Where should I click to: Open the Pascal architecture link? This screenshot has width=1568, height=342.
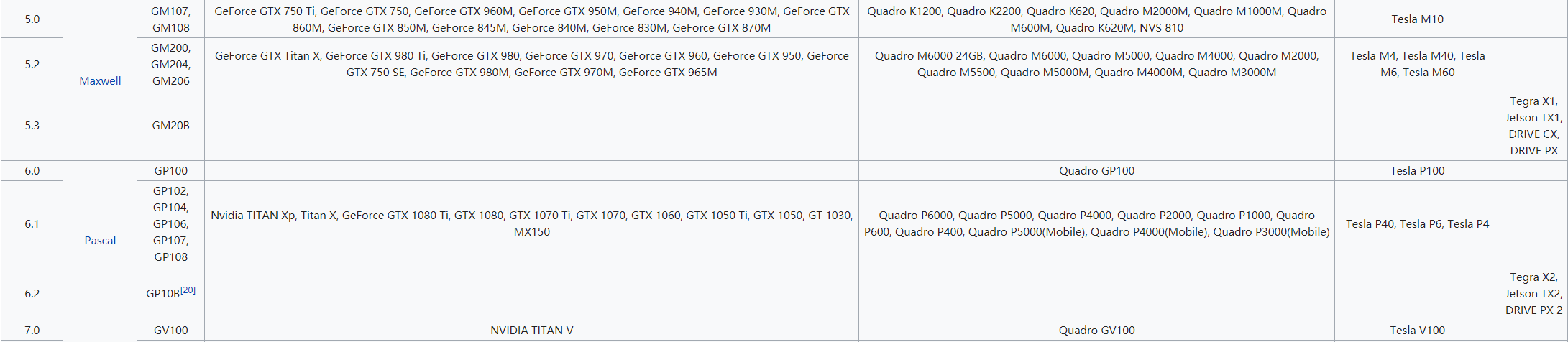point(100,240)
